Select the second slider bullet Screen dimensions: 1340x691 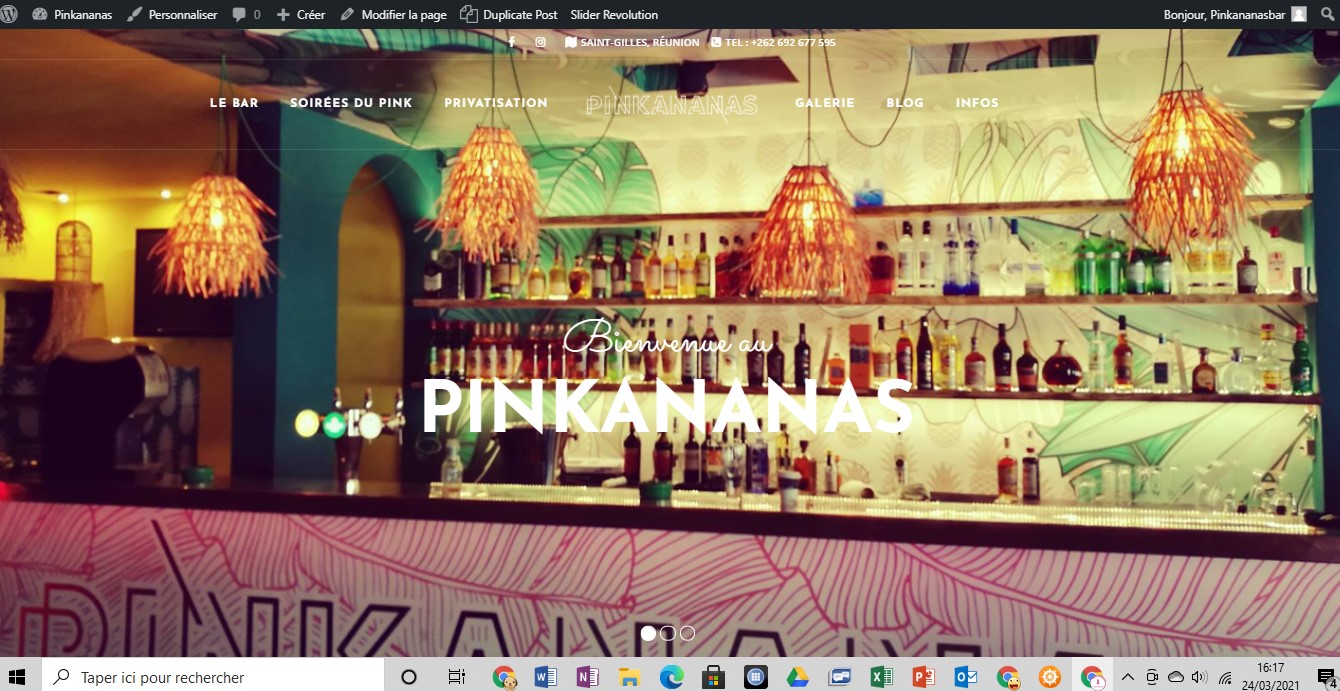[668, 633]
